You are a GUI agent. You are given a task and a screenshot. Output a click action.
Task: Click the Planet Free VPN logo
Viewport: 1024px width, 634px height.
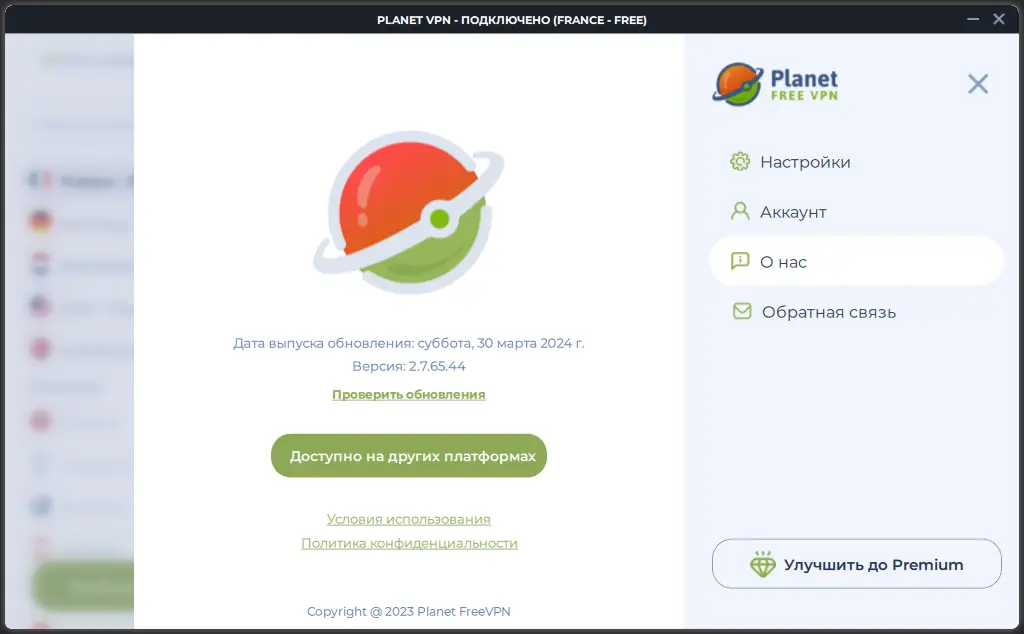pos(775,84)
